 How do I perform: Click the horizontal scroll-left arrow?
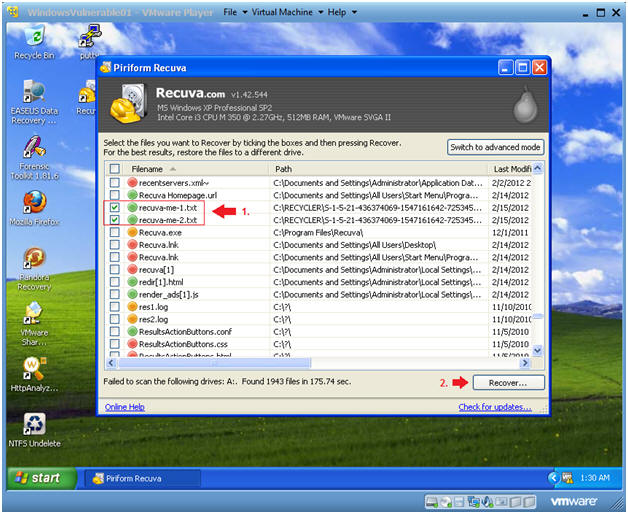click(x=111, y=363)
